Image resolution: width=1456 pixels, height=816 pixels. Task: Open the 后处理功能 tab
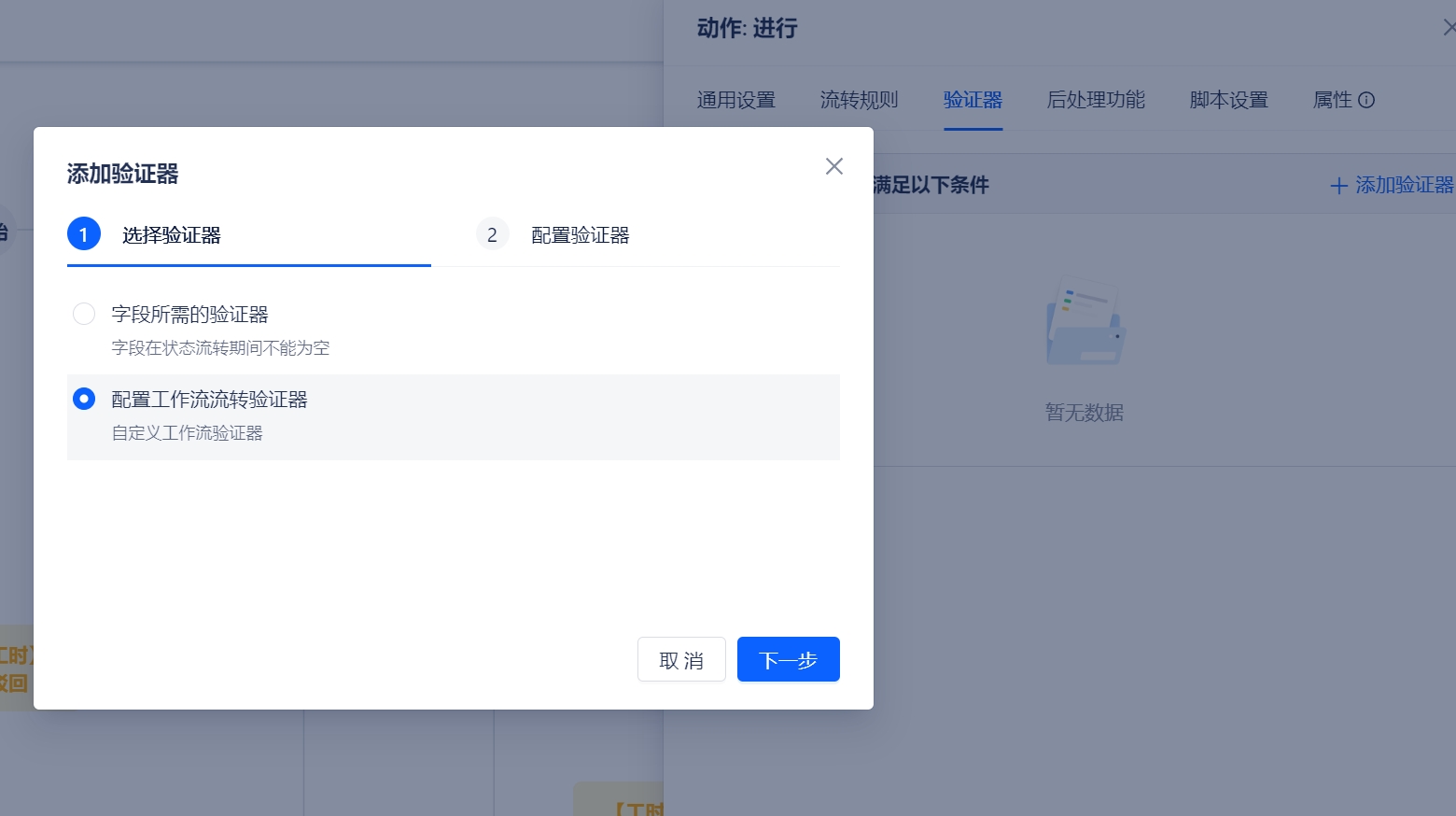coord(1096,100)
